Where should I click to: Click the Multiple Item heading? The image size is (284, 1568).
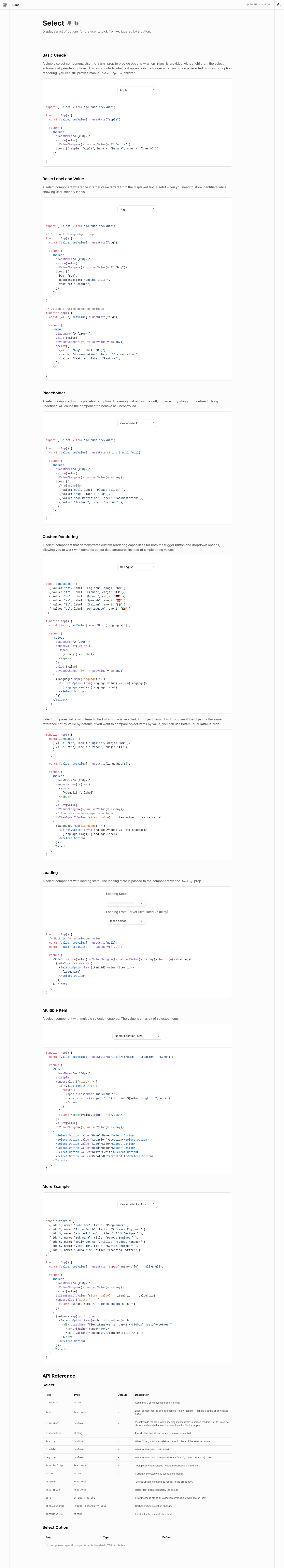point(55,1010)
